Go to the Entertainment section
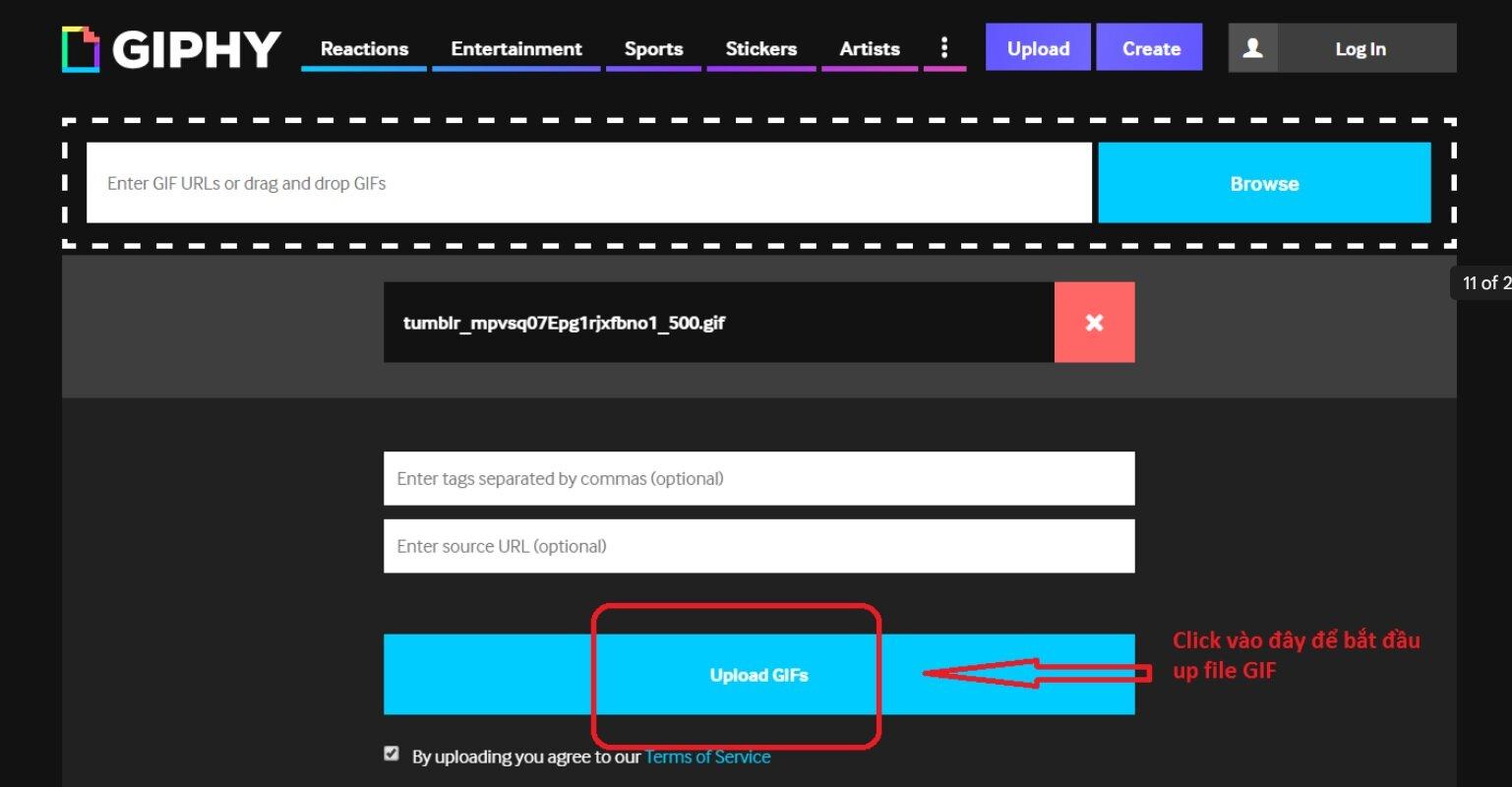Screen dimensions: 1512x787 click(516, 49)
